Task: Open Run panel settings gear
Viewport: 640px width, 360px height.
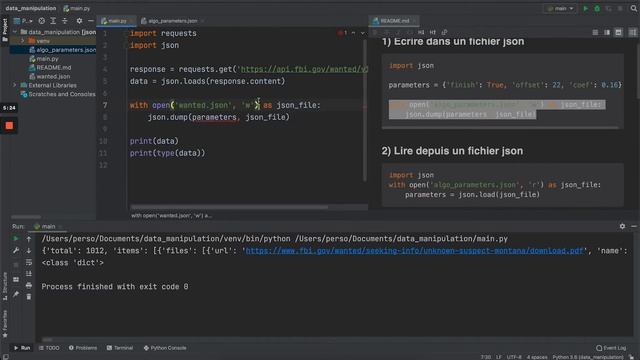Action: [x=622, y=226]
